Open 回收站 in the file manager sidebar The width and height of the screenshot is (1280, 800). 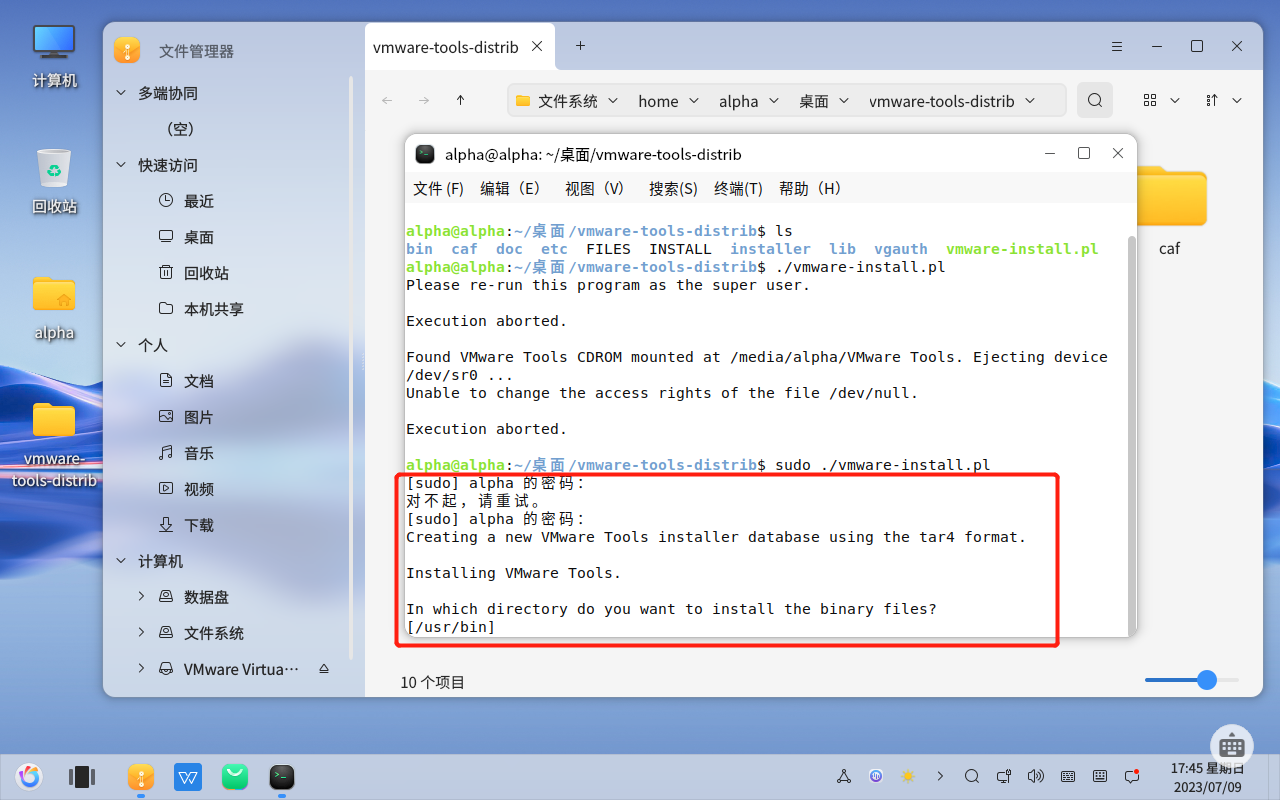[205, 273]
